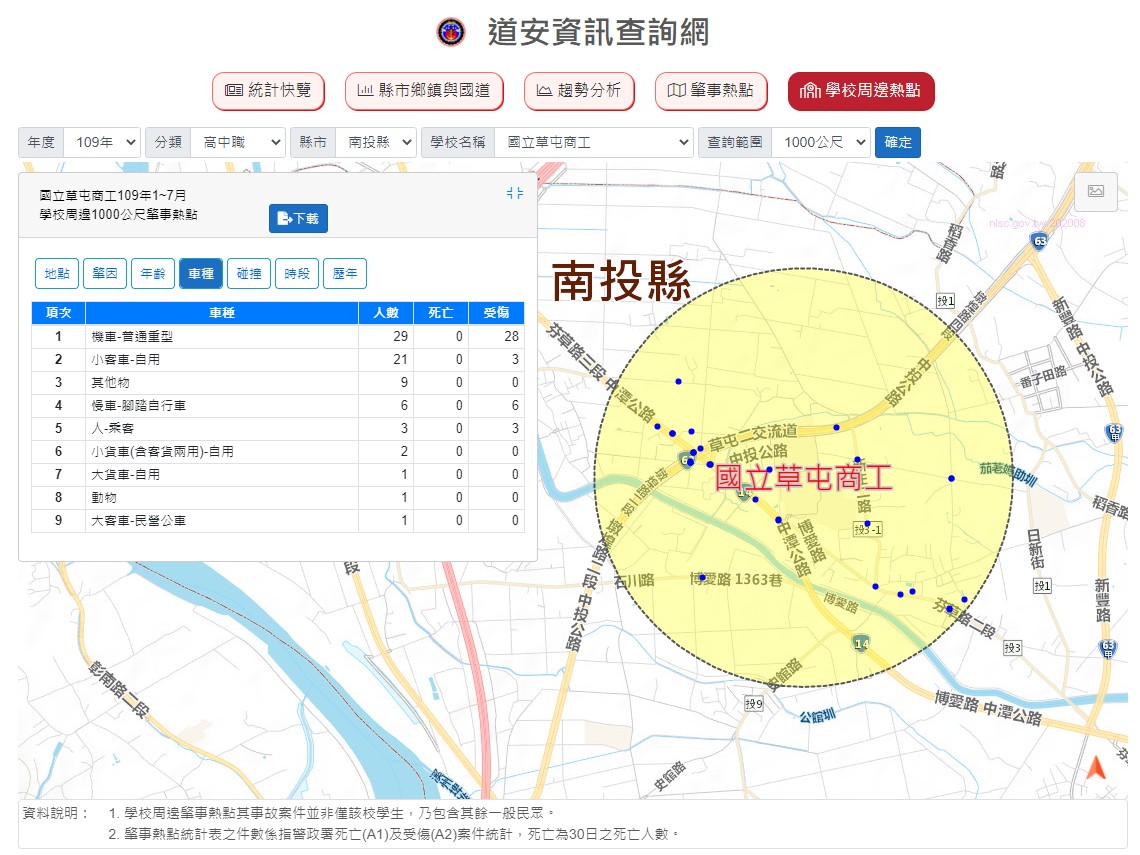Image resolution: width=1140 pixels, height=855 pixels.
Task: Select row 動物
Action: 278,497
